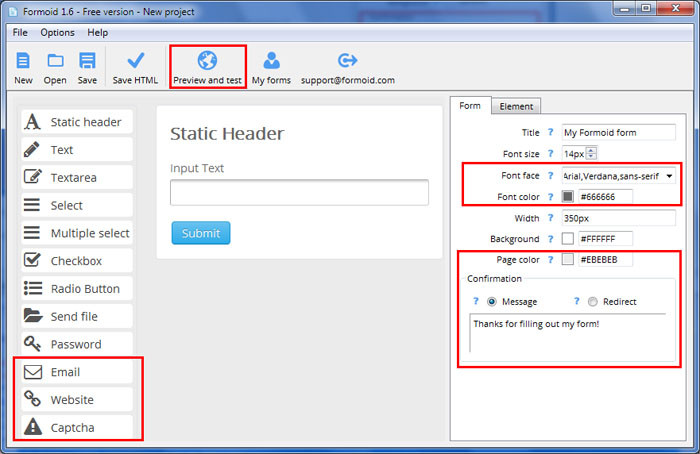Open the Options menu
This screenshot has height=454, width=700.
(x=57, y=33)
